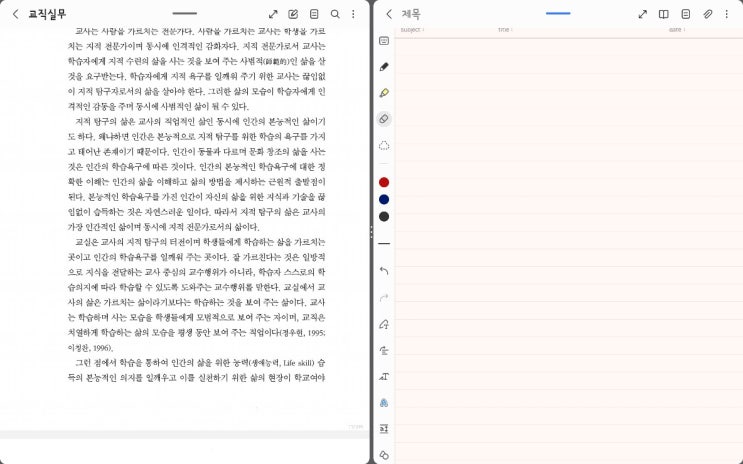
Task: Tap the 교직실무 window top handle bar
Action: (x=185, y=13)
